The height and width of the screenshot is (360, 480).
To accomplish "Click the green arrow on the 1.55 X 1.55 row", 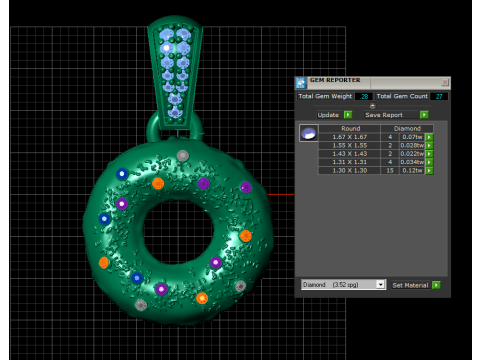I will coord(429,145).
